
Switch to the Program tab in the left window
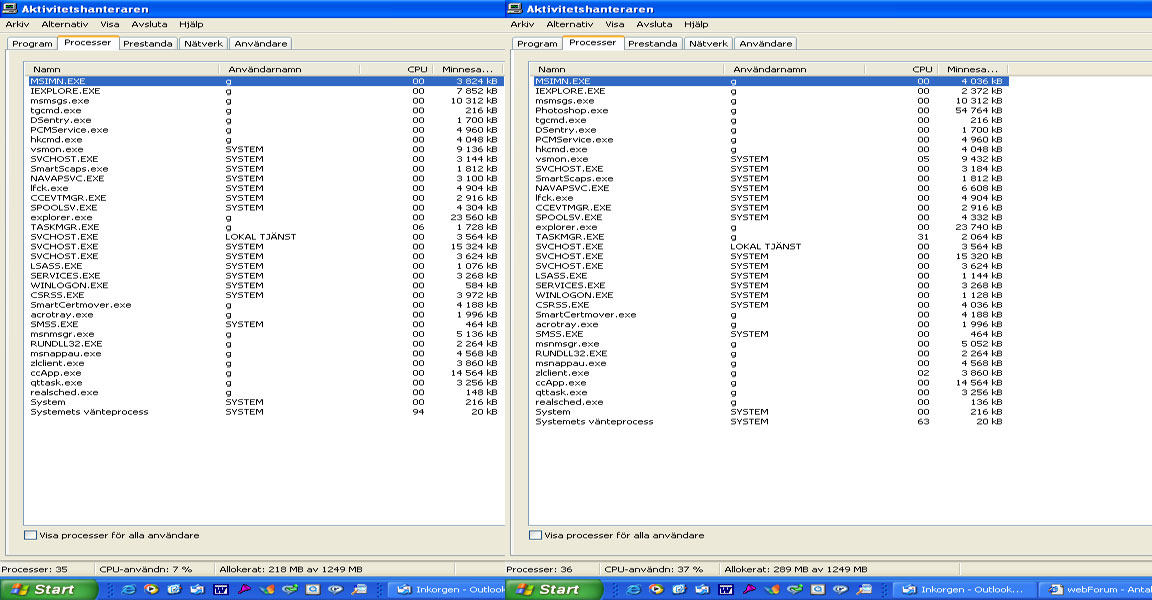(32, 43)
